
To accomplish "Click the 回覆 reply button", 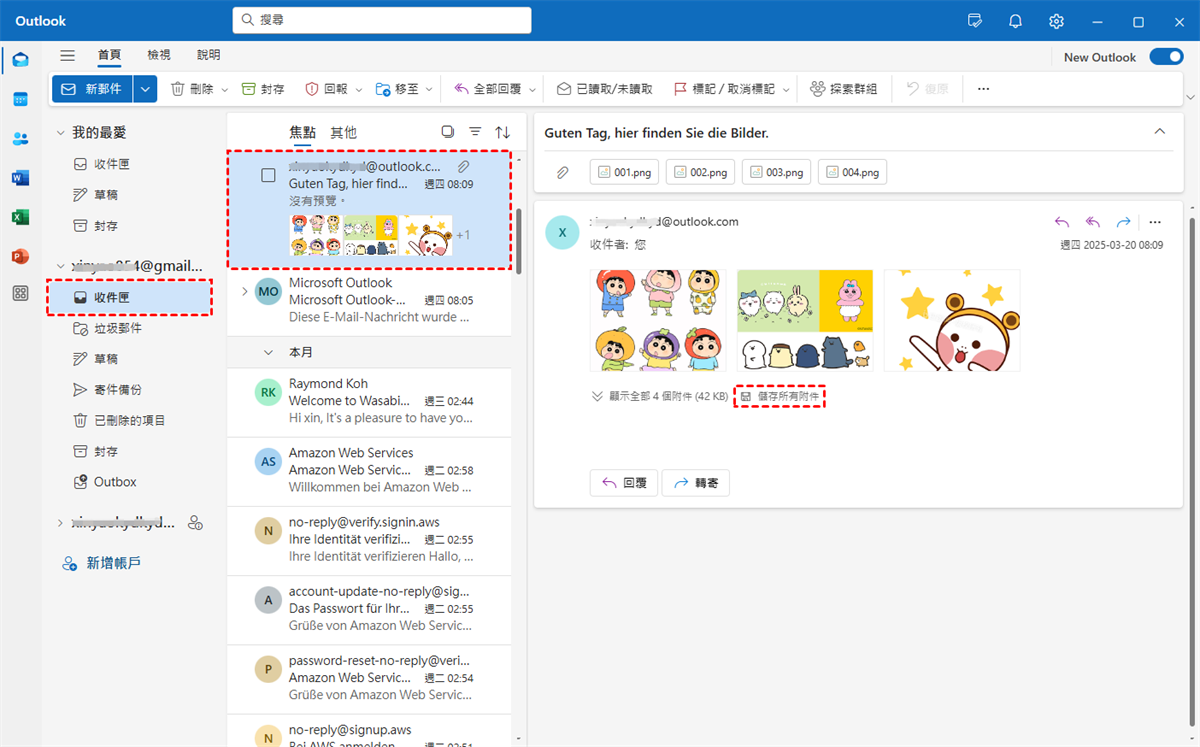I will (x=622, y=483).
